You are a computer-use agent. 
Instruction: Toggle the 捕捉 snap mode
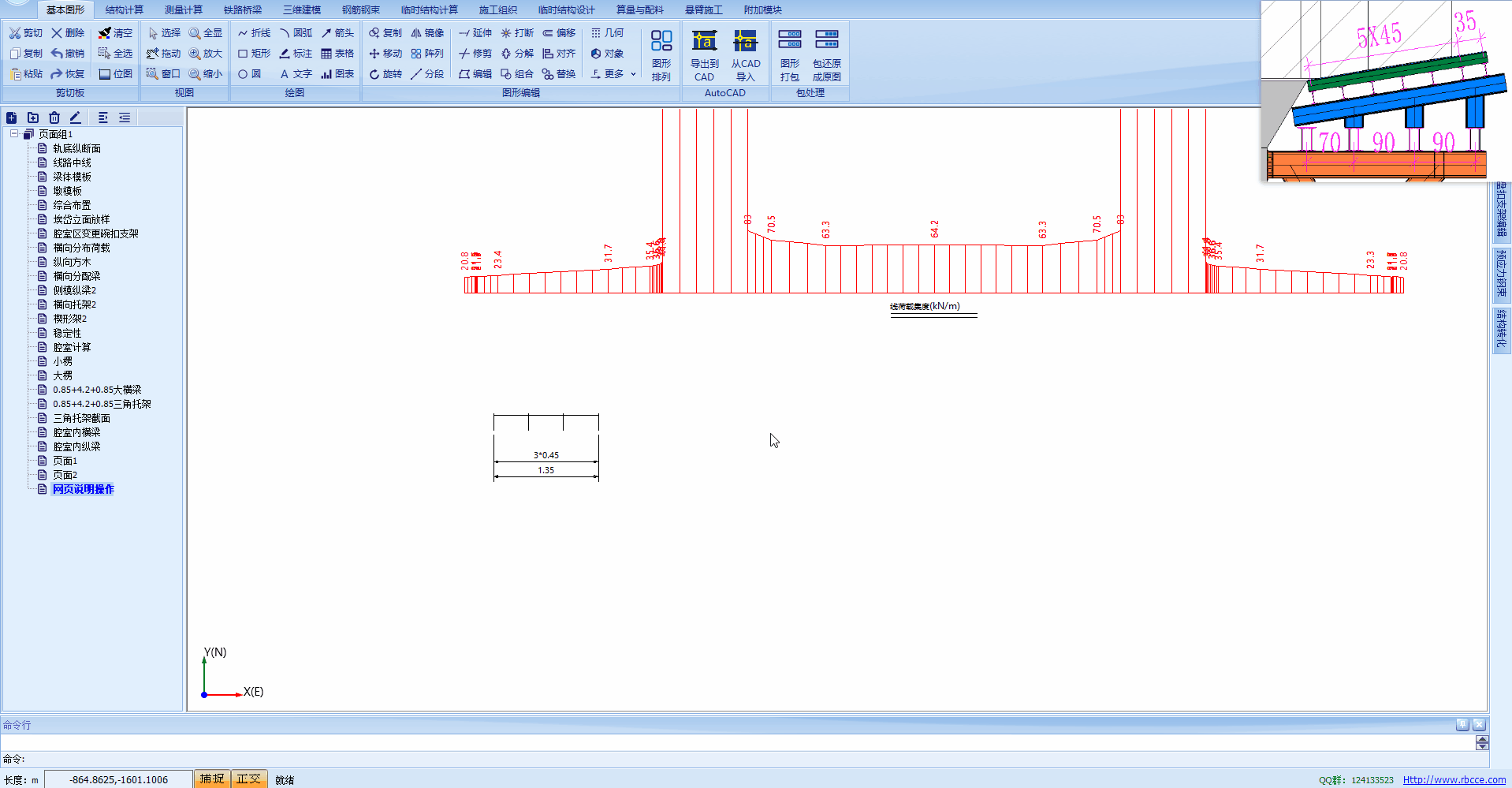click(x=211, y=779)
